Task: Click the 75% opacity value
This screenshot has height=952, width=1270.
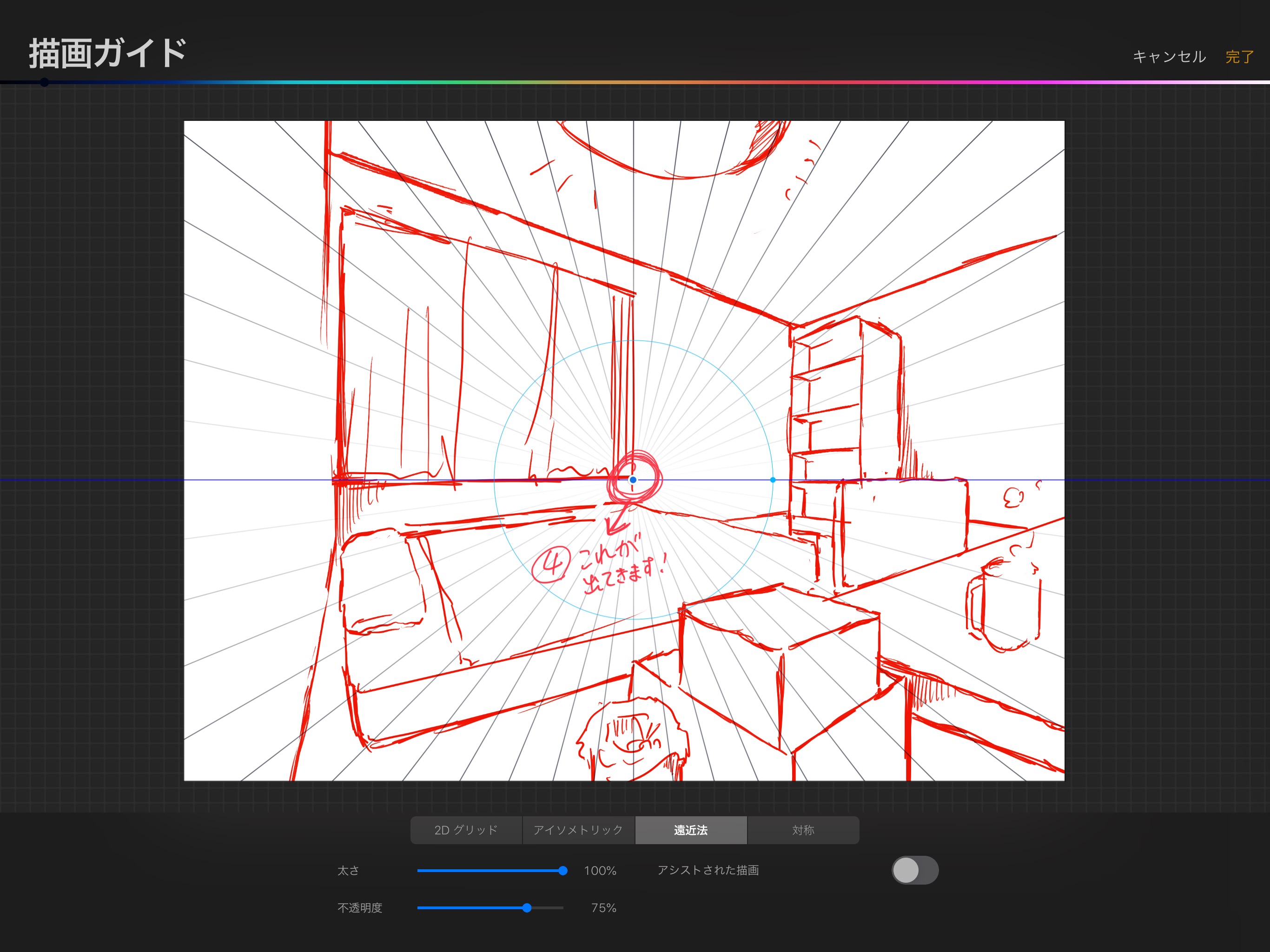Action: [x=603, y=908]
